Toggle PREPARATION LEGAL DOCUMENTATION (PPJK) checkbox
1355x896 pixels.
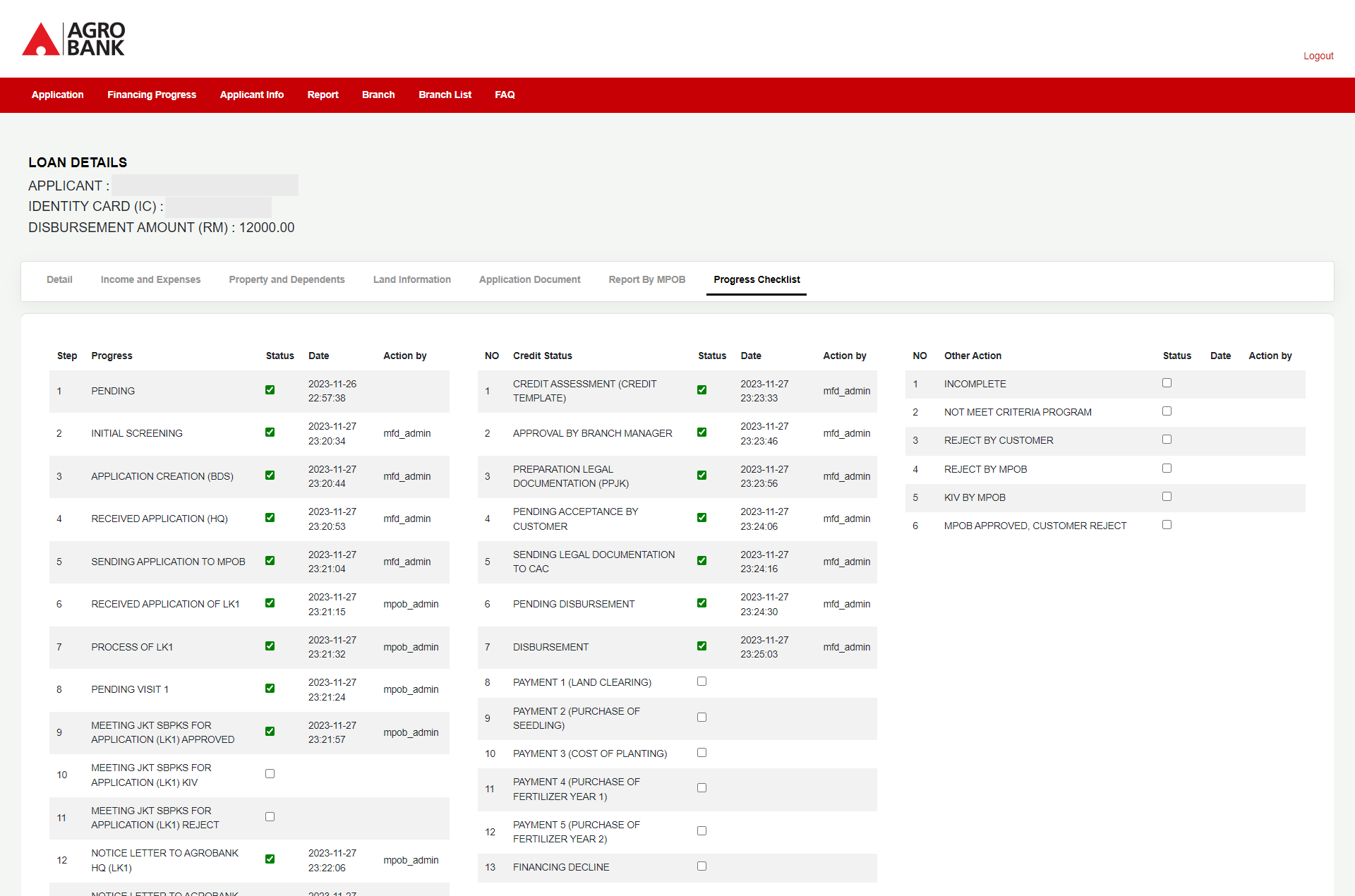tap(701, 476)
